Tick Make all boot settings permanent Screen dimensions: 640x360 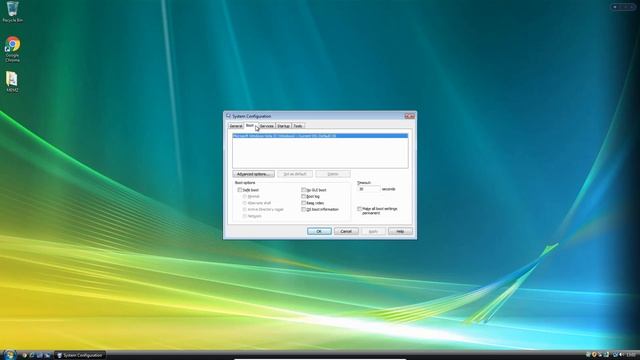click(x=360, y=209)
